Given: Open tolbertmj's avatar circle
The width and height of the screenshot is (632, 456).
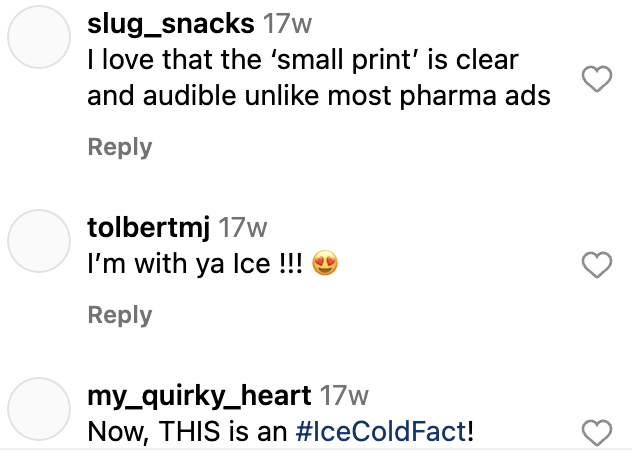Looking at the screenshot, I should click(39, 241).
